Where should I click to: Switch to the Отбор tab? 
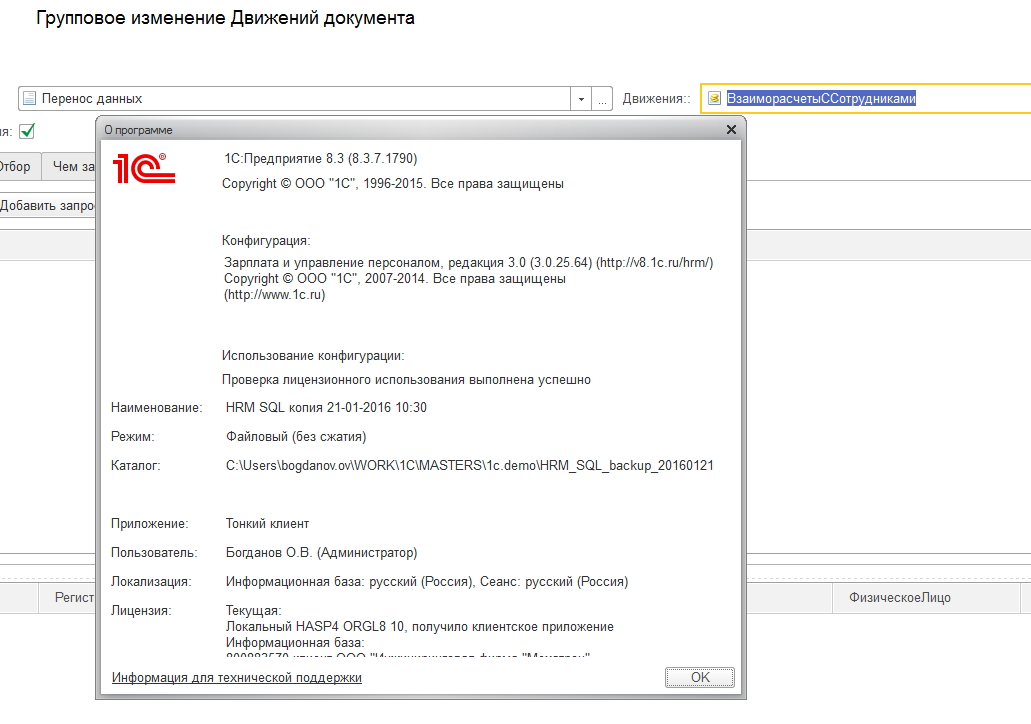tap(18, 166)
